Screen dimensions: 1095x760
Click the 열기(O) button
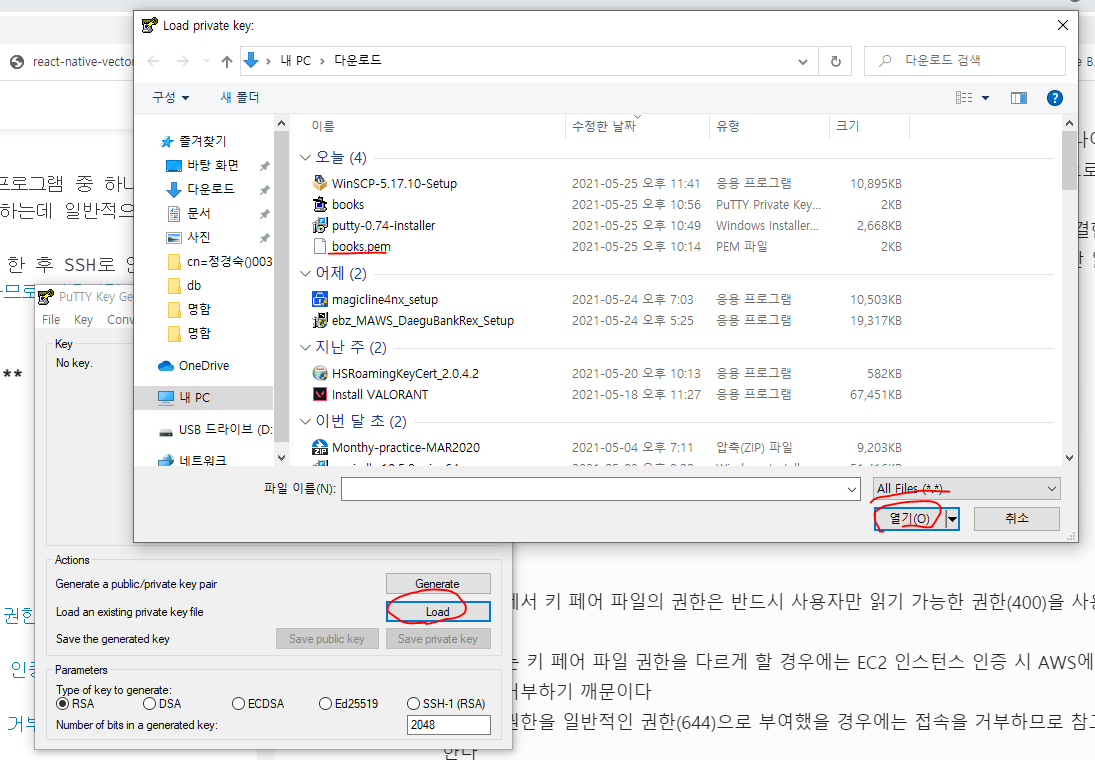(910, 518)
